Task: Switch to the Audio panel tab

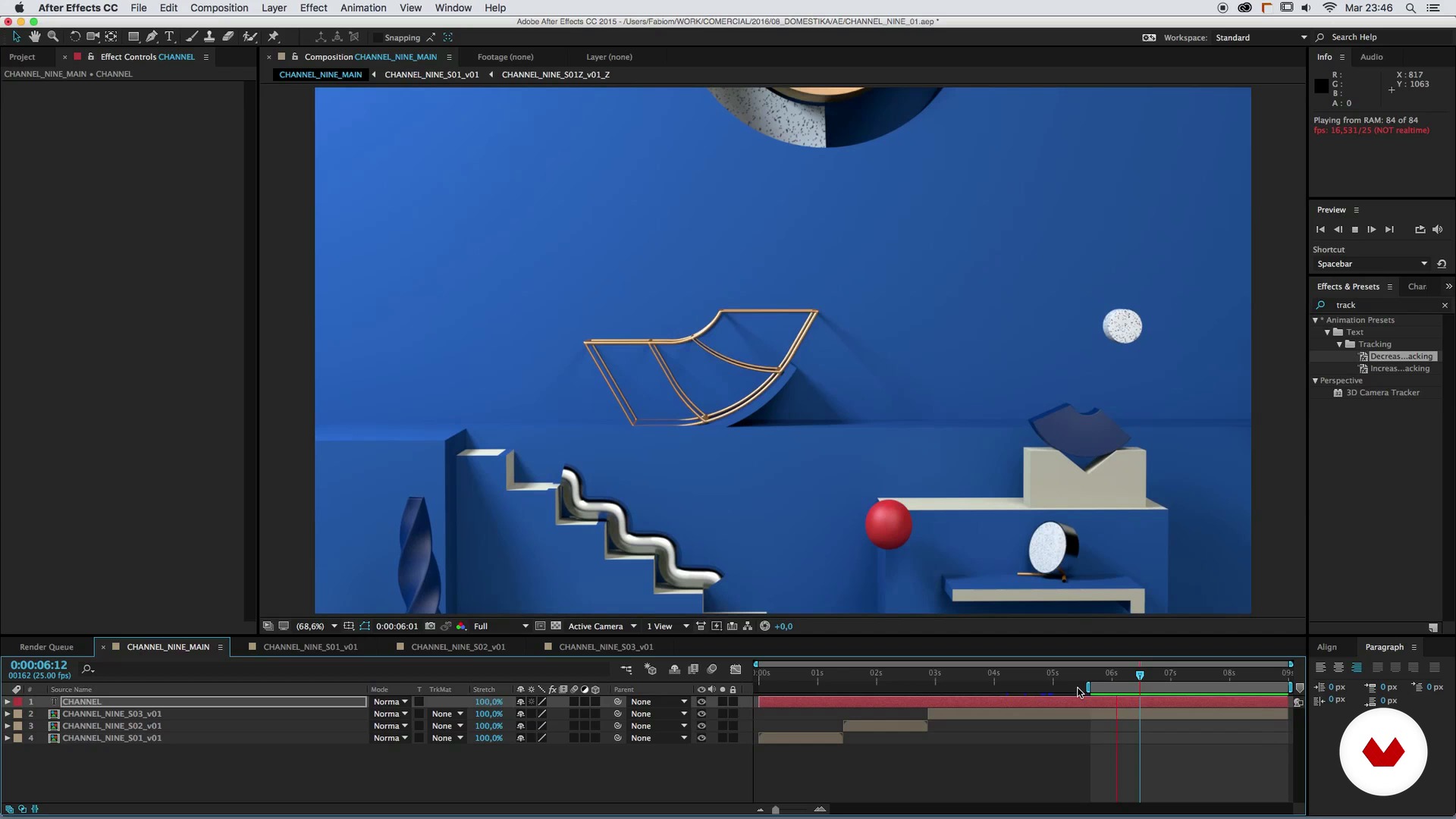Action: pyautogui.click(x=1371, y=57)
